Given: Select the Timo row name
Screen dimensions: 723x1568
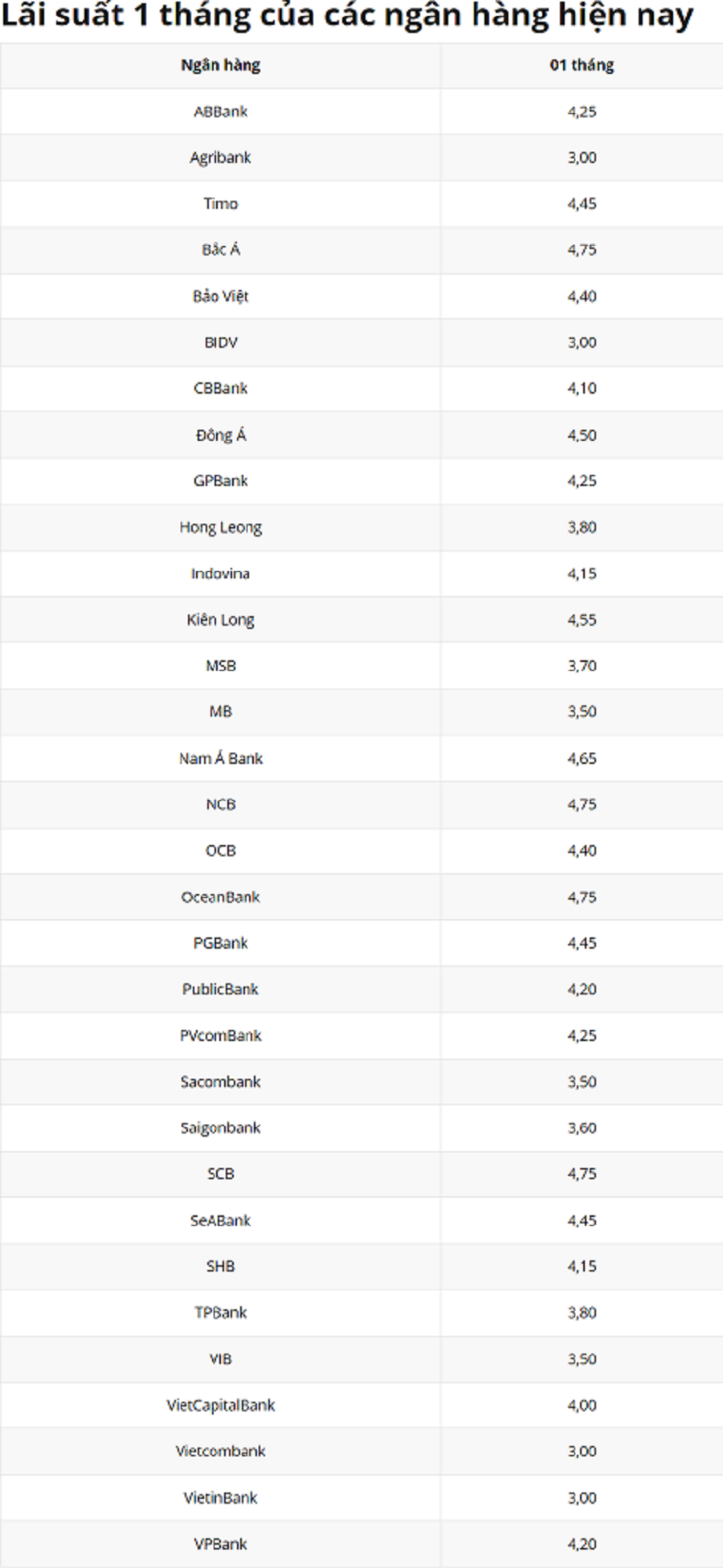Looking at the screenshot, I should click(x=220, y=204).
